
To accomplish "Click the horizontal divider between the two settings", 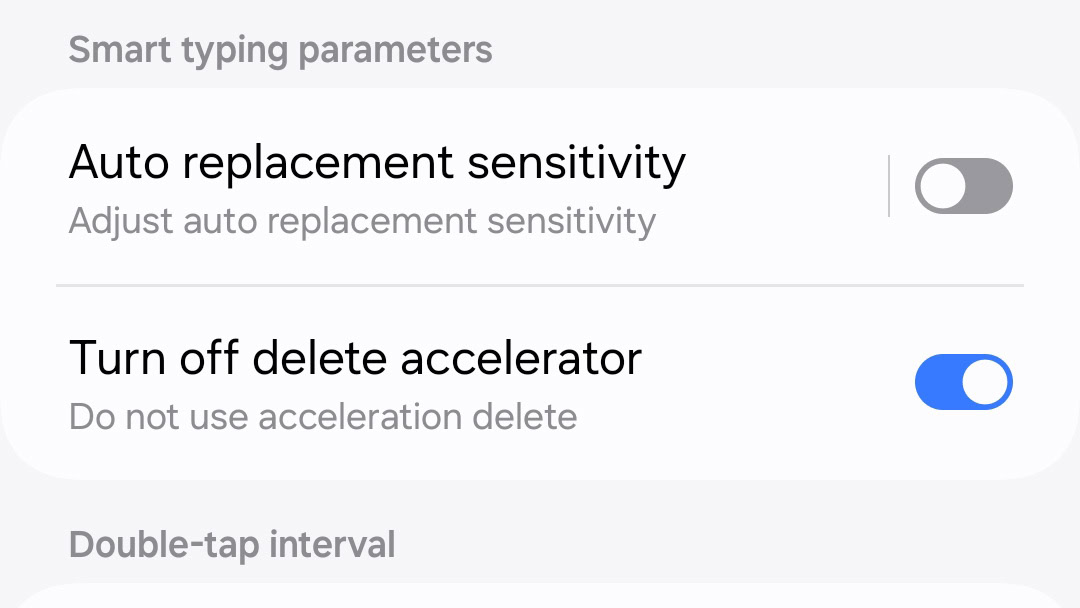I will [540, 285].
